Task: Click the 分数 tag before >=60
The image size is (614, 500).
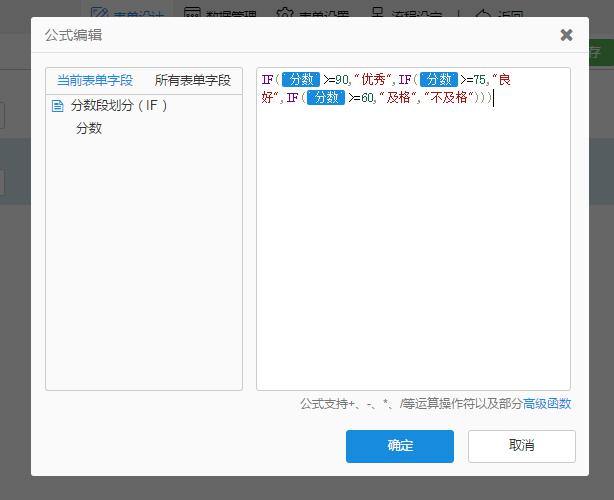Action: coord(326,97)
